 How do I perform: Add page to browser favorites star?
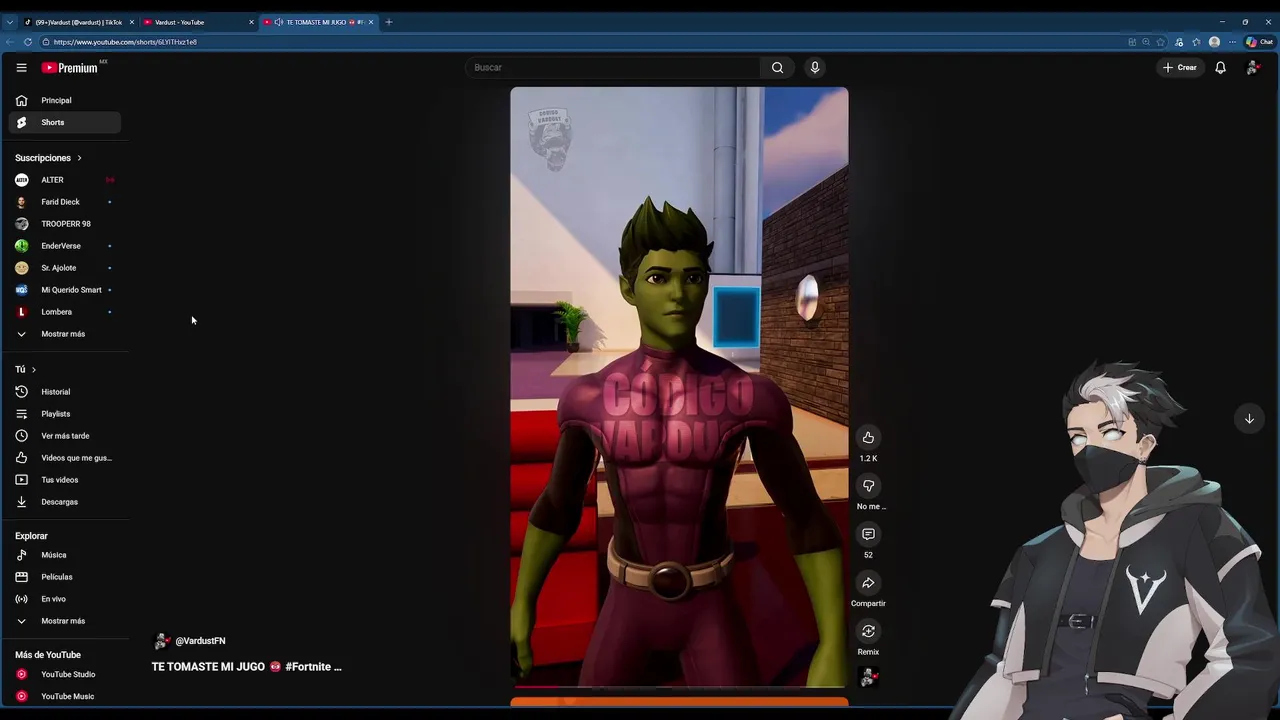[x=1161, y=42]
